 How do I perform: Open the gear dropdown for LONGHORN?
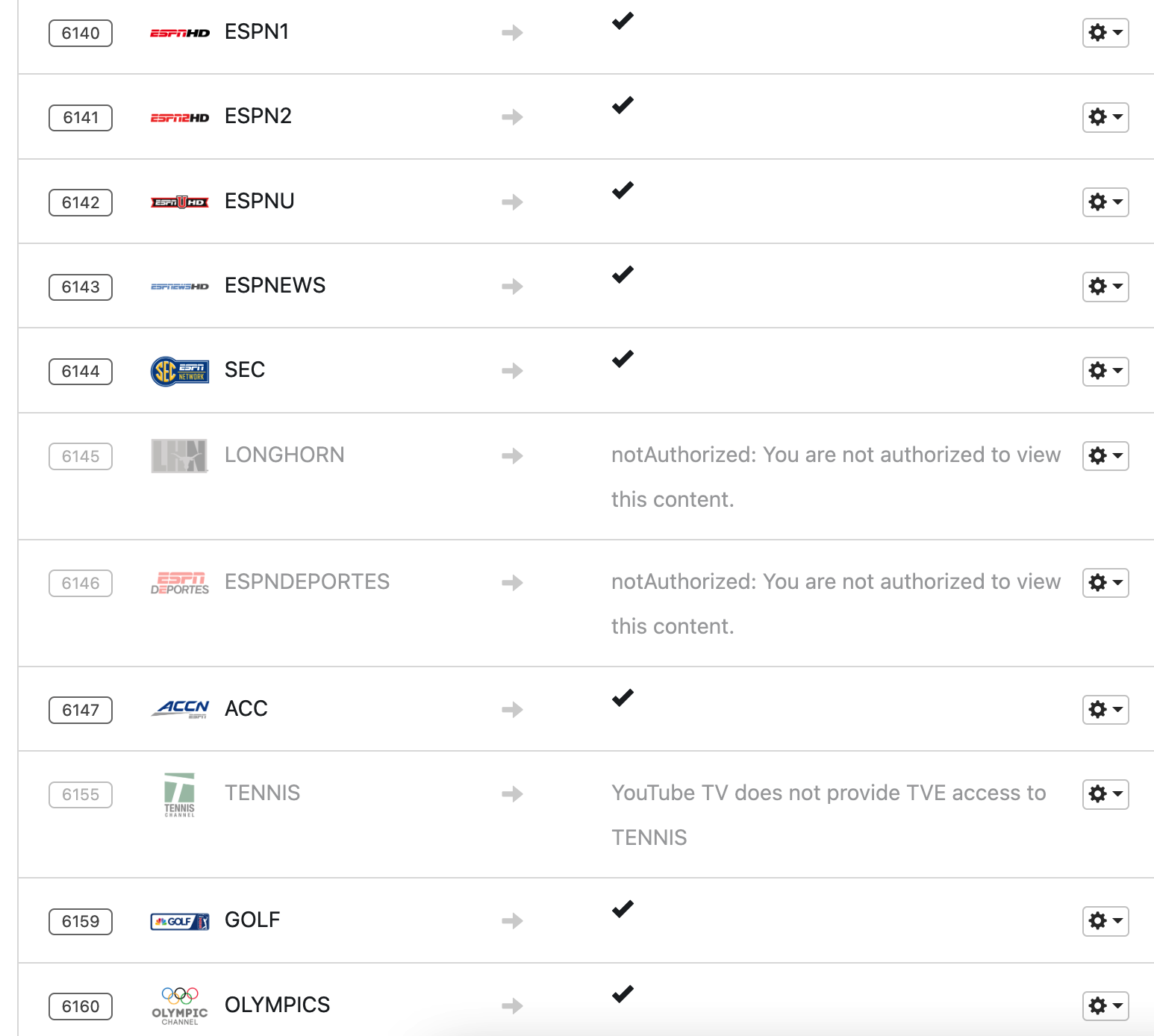tap(1105, 456)
